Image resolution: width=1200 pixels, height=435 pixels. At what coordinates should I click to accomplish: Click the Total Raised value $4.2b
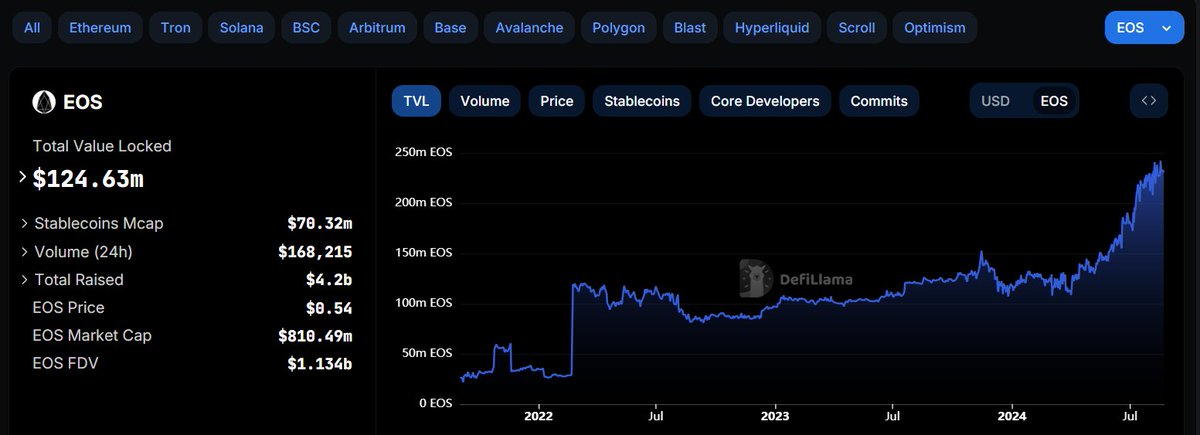pos(329,280)
